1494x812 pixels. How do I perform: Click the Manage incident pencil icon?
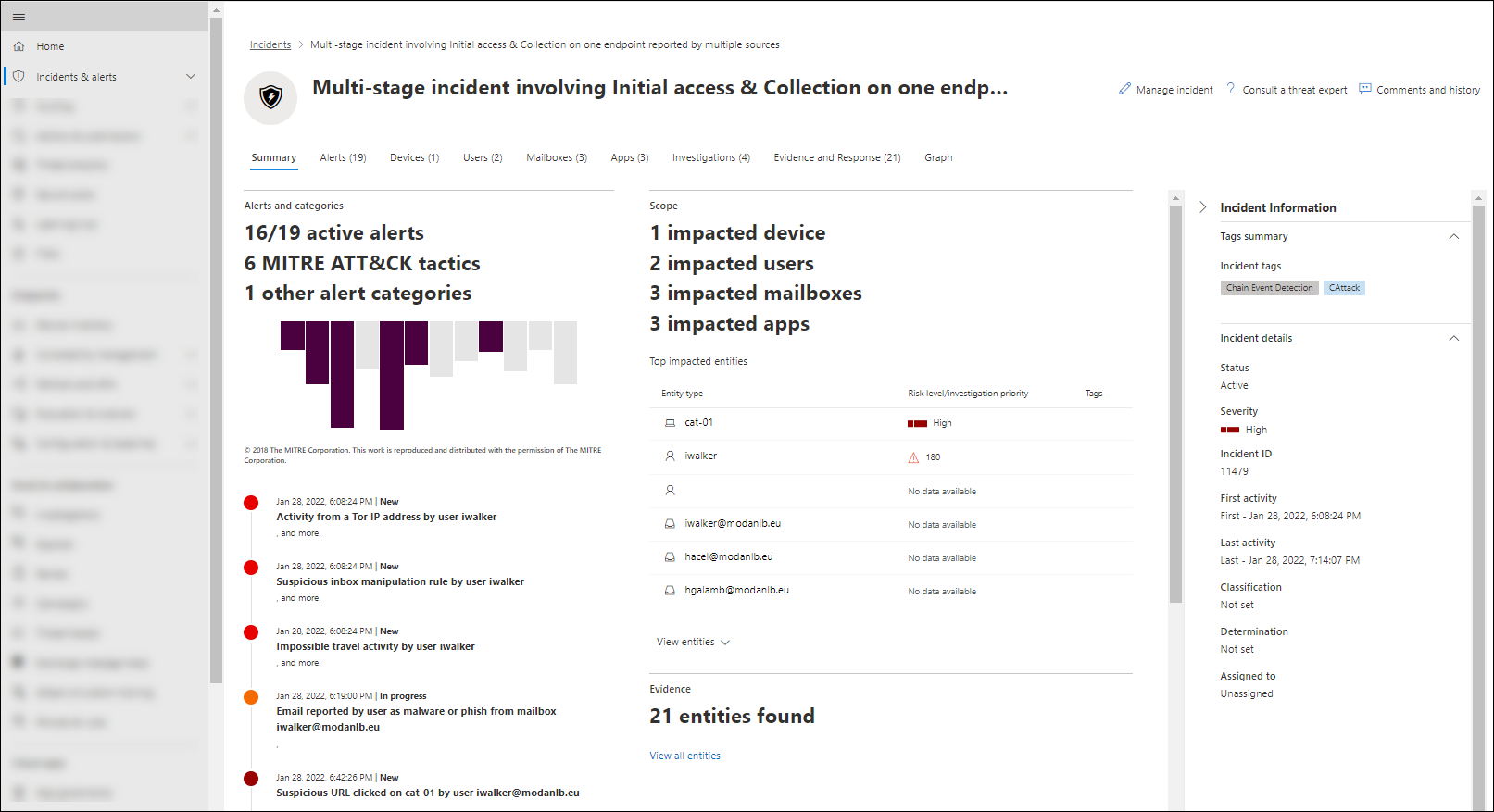1124,89
